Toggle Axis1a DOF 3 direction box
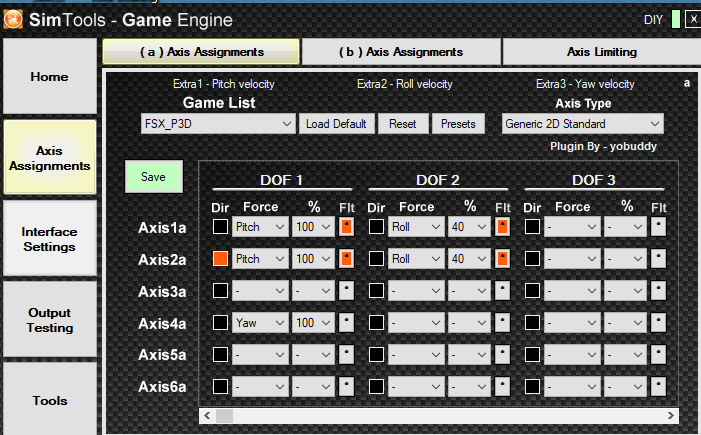701x435 pixels. (x=532, y=227)
